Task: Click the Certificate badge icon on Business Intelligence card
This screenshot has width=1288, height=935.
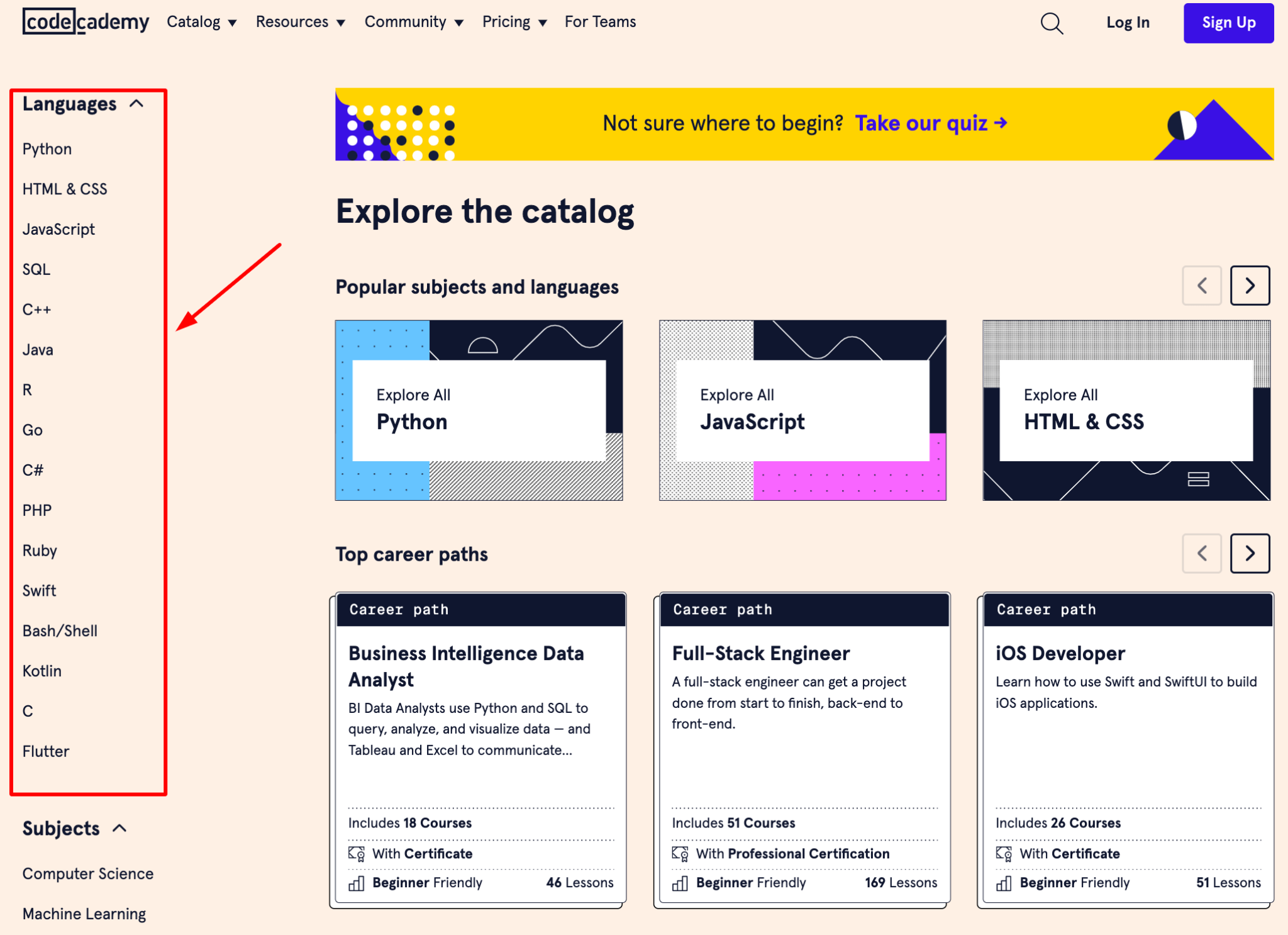Action: tap(356, 853)
